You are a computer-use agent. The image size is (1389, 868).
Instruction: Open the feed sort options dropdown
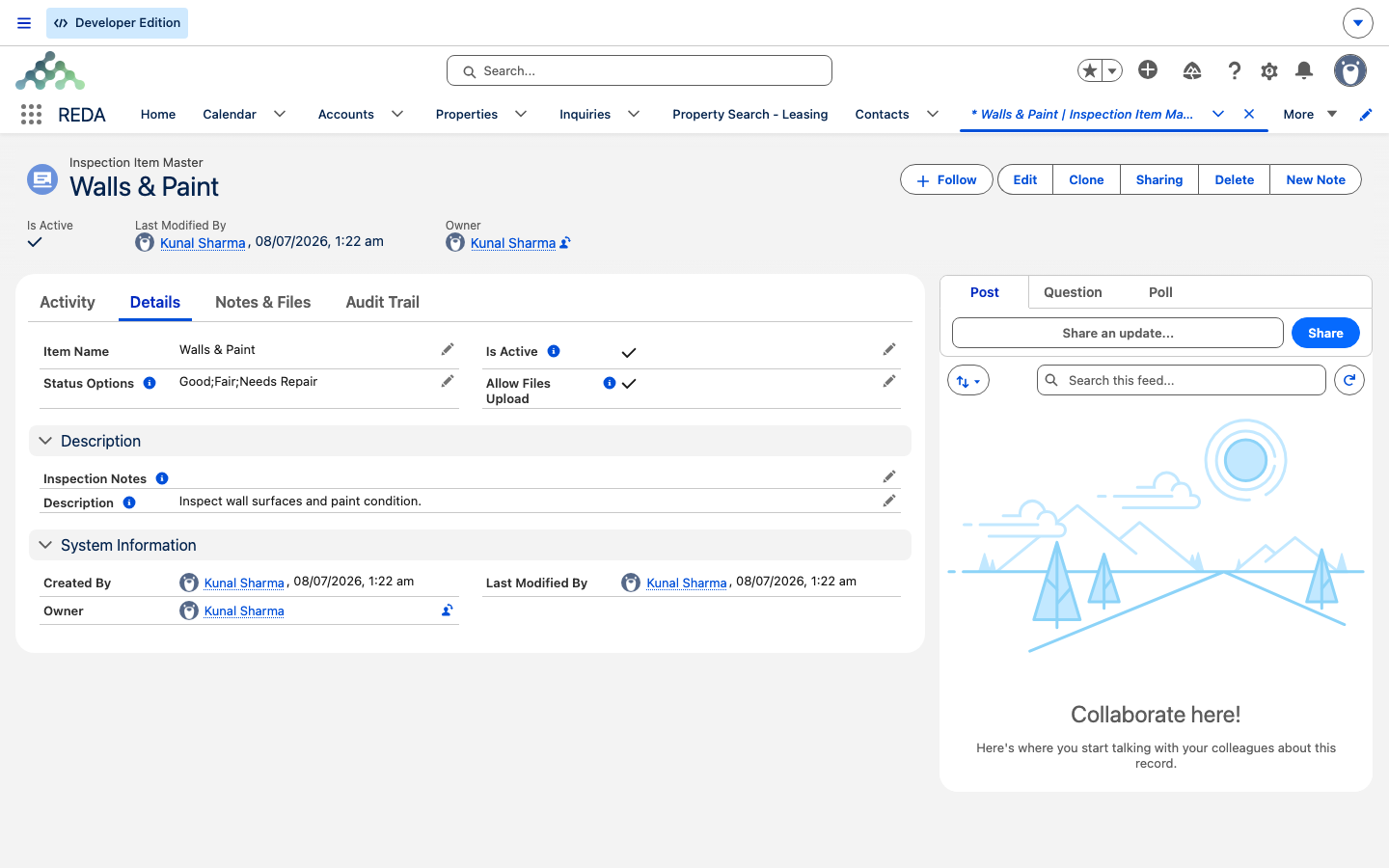coord(968,381)
